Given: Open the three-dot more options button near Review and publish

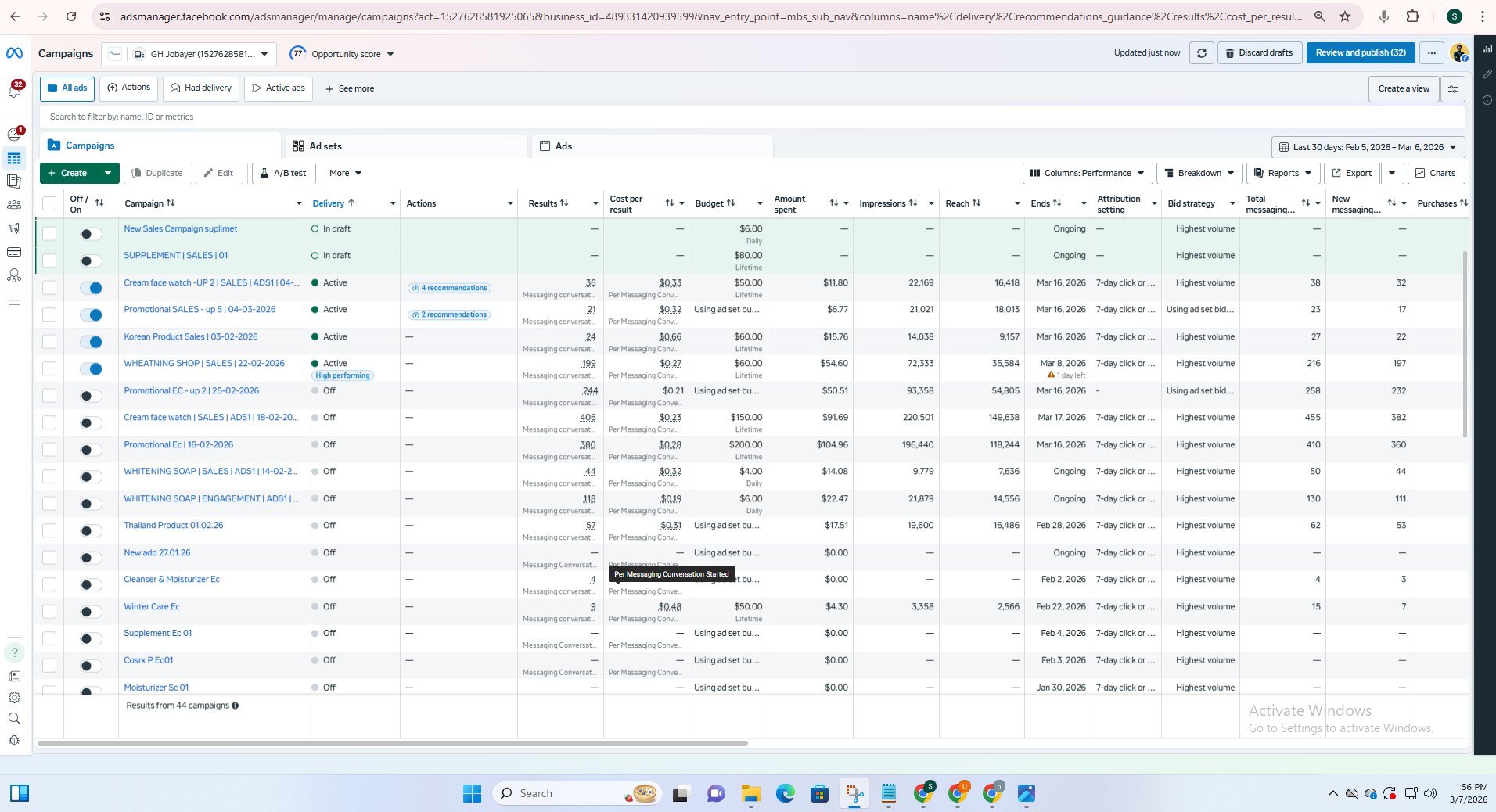Looking at the screenshot, I should [x=1431, y=53].
